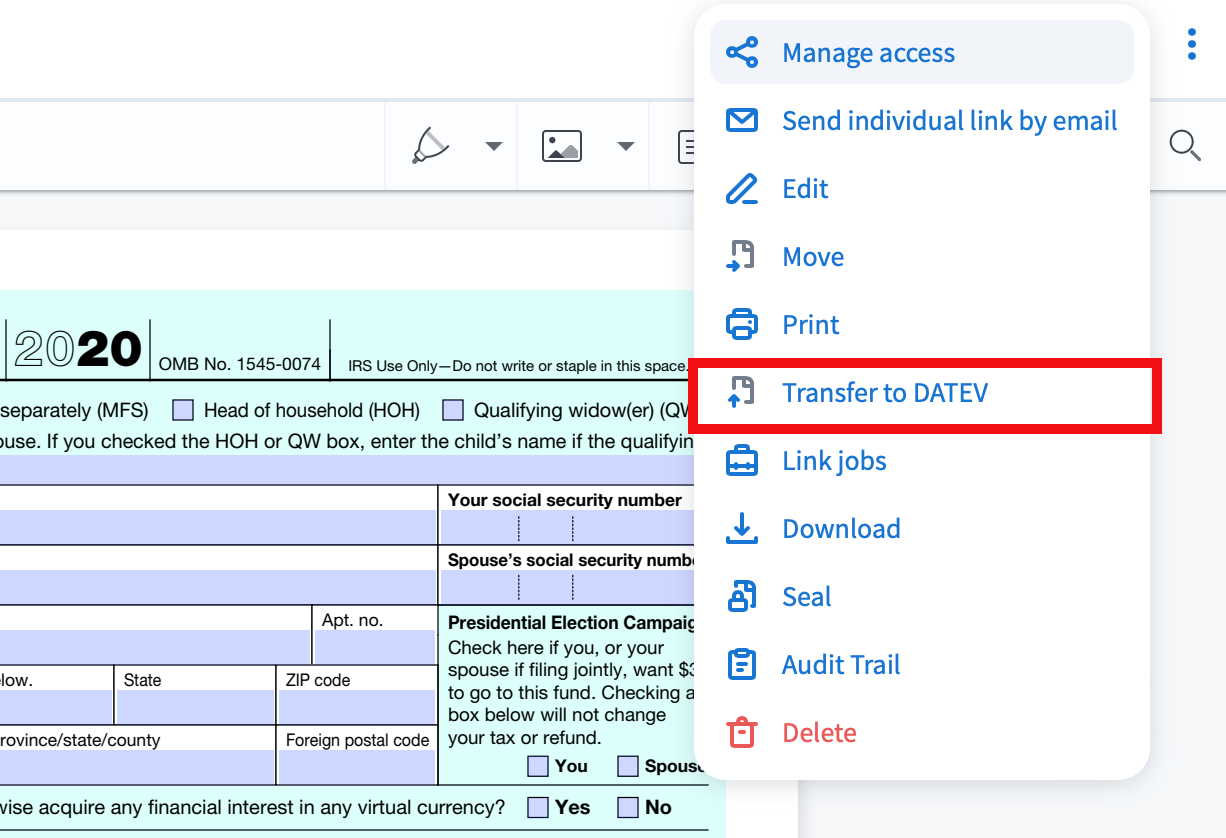Click the briefcase icon for Link jobs
Viewport: 1226px width, 838px height.
[741, 461]
